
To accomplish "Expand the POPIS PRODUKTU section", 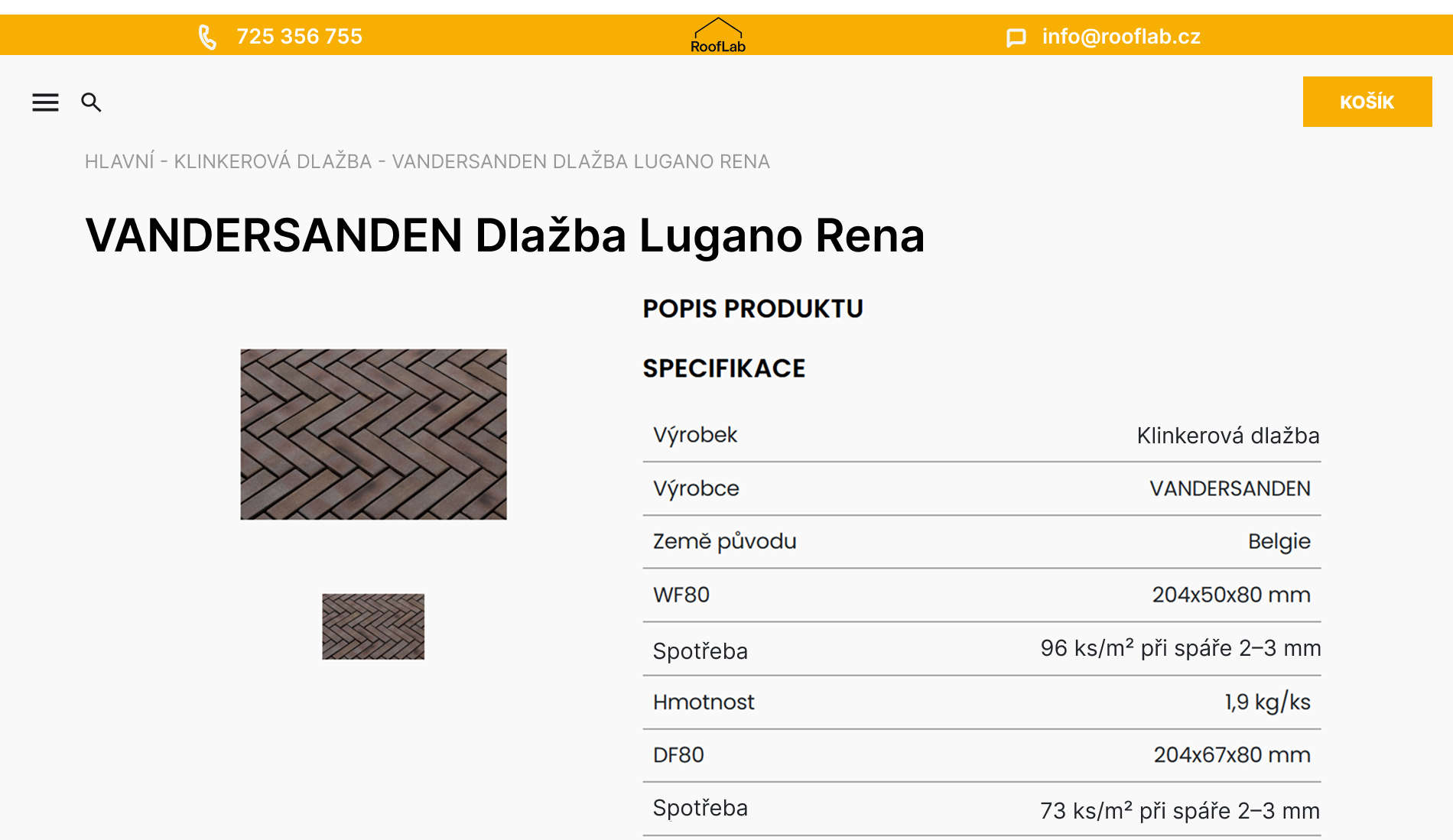I will coord(753,309).
